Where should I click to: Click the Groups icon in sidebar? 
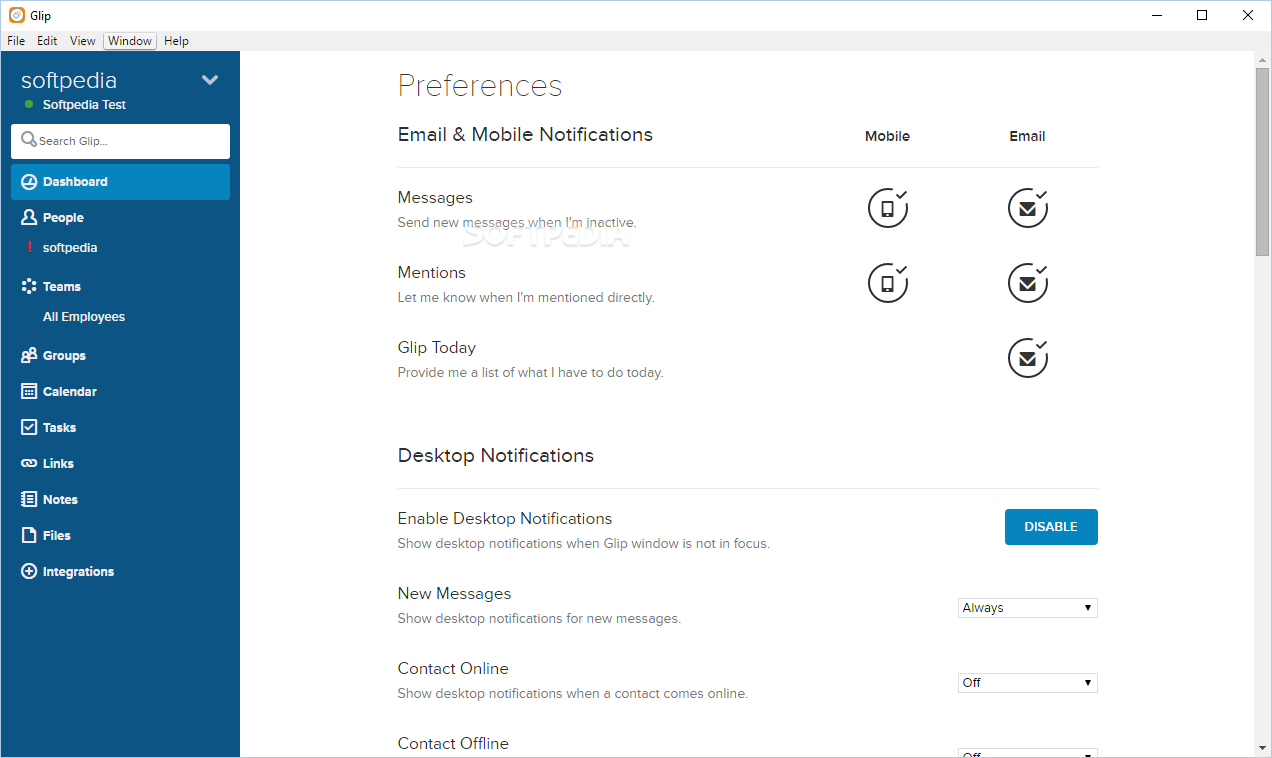[29, 355]
